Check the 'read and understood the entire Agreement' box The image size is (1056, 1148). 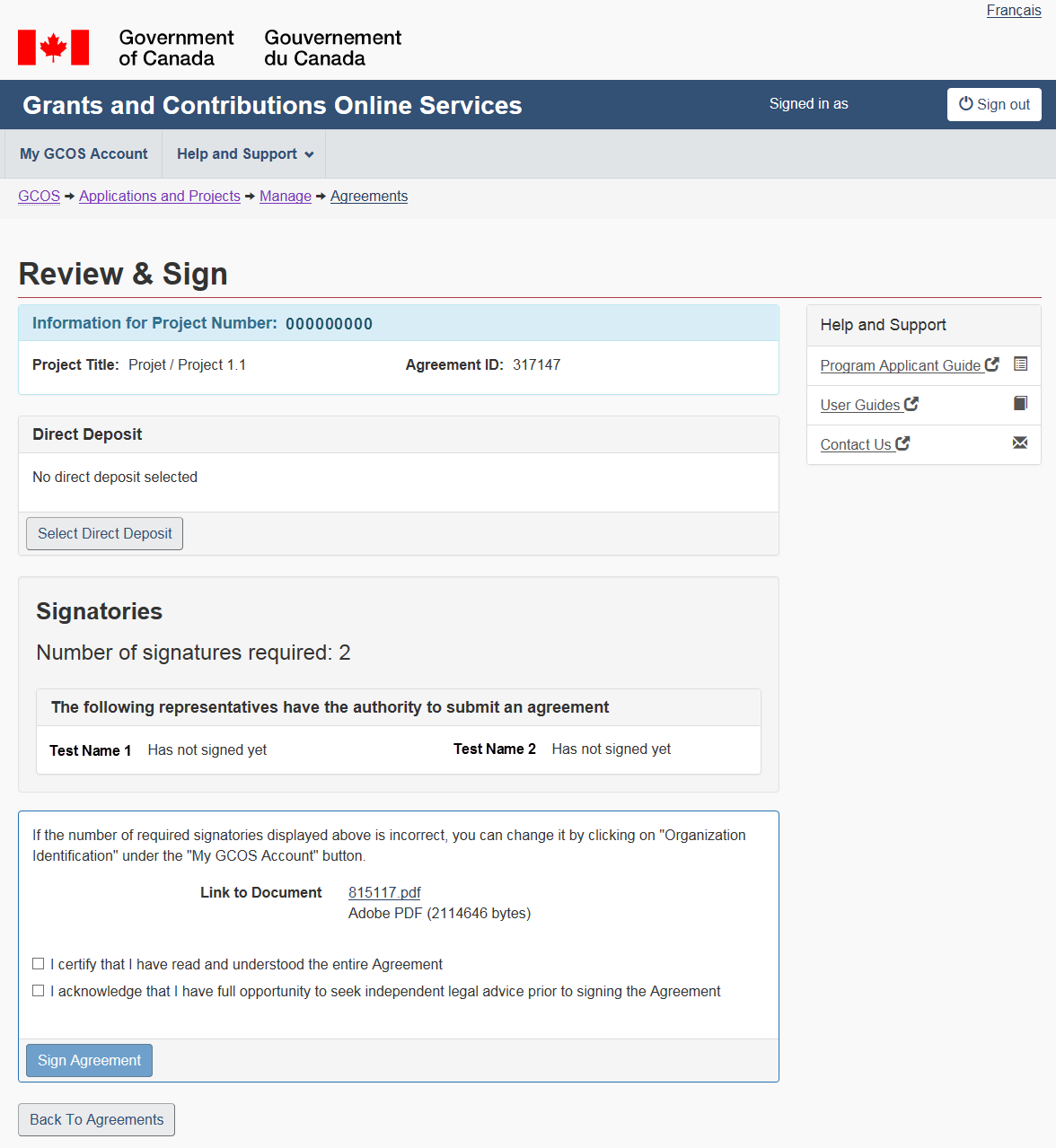[39, 964]
